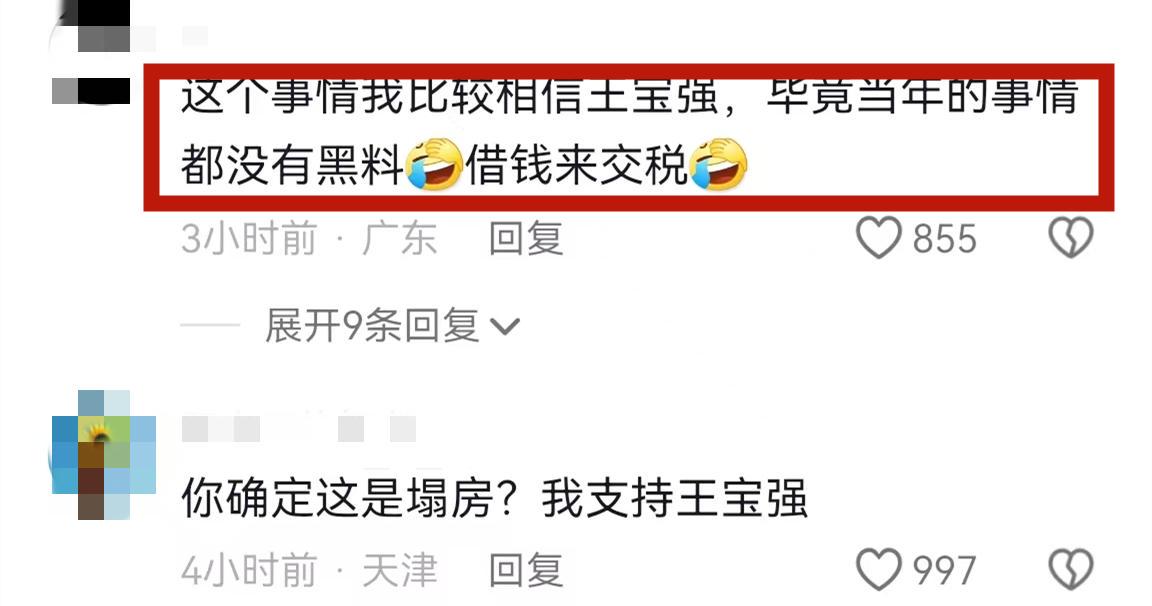1152x606 pixels.
Task: Open the pixelated sunflower avatar profile
Action: point(104,455)
